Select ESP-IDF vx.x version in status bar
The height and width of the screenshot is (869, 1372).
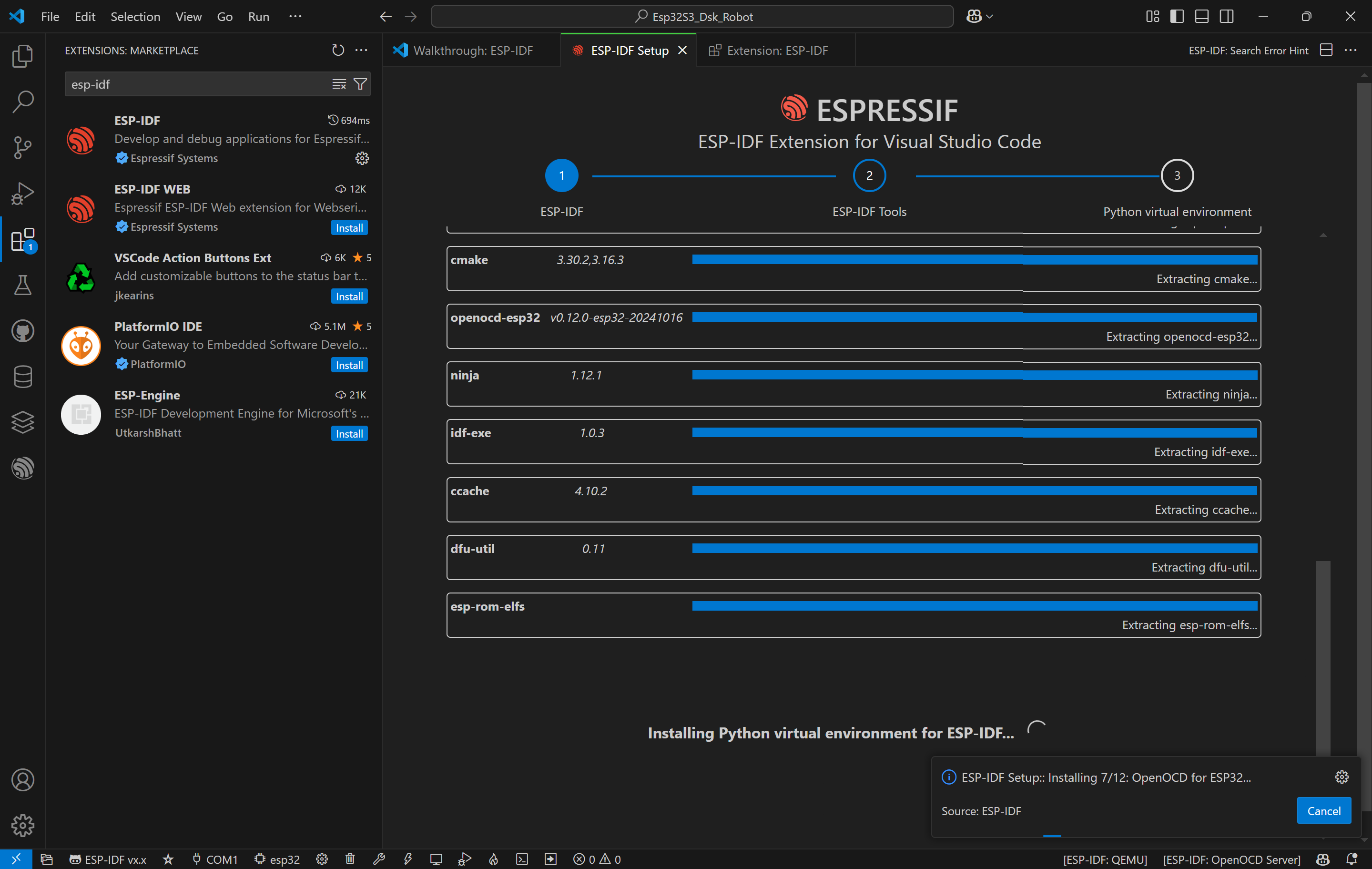coord(108,859)
